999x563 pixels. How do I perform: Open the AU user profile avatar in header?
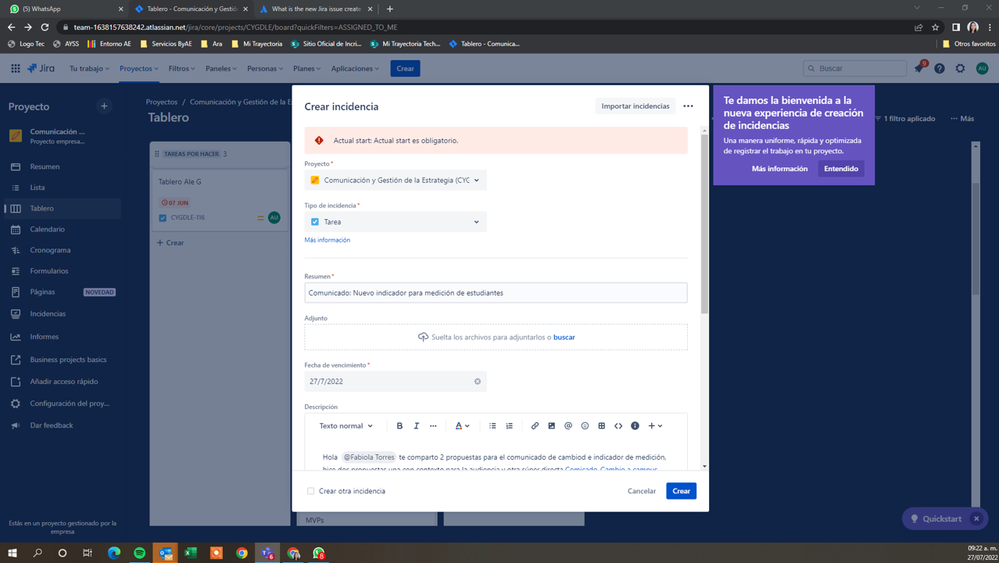(x=982, y=68)
